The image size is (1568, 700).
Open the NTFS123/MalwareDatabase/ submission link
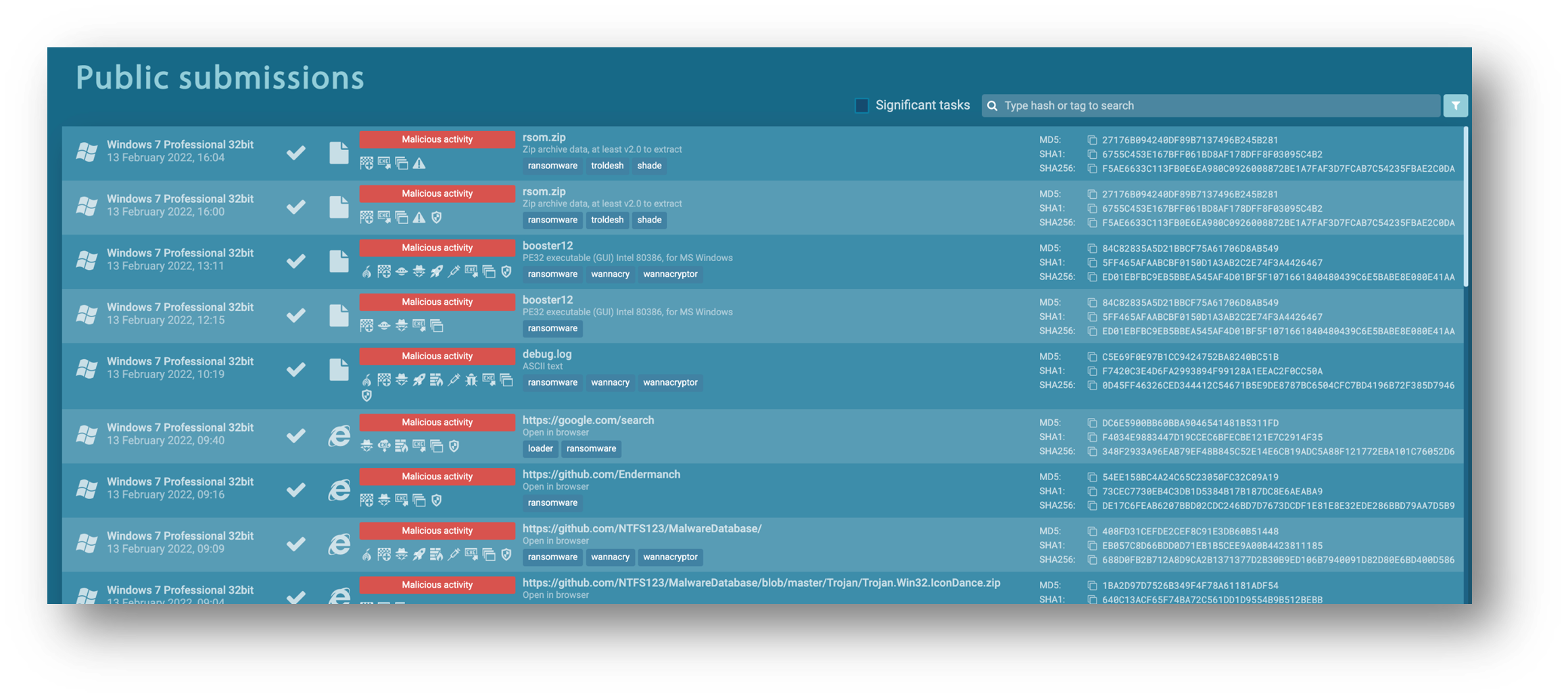(642, 528)
